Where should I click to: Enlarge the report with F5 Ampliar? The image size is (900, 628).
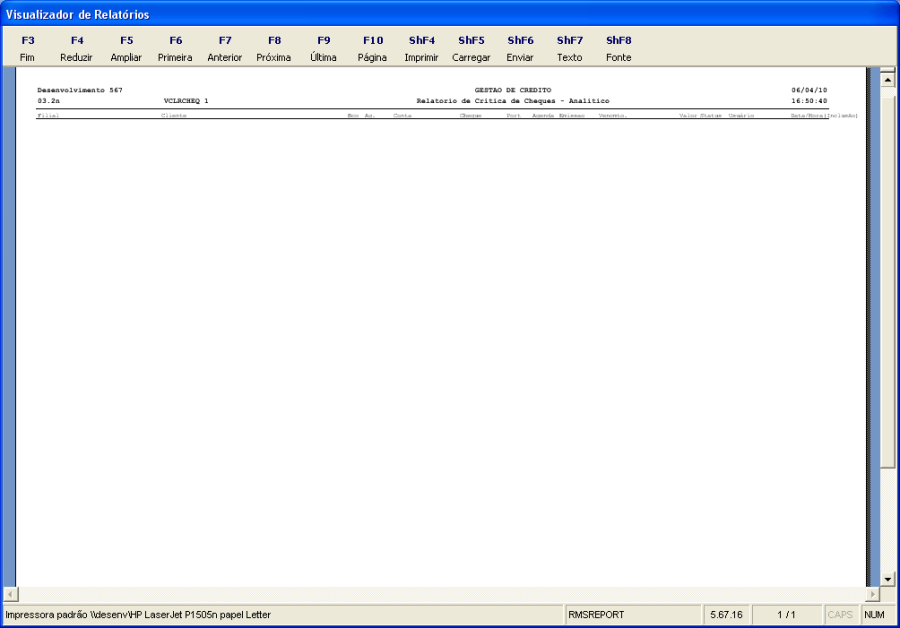(x=126, y=48)
